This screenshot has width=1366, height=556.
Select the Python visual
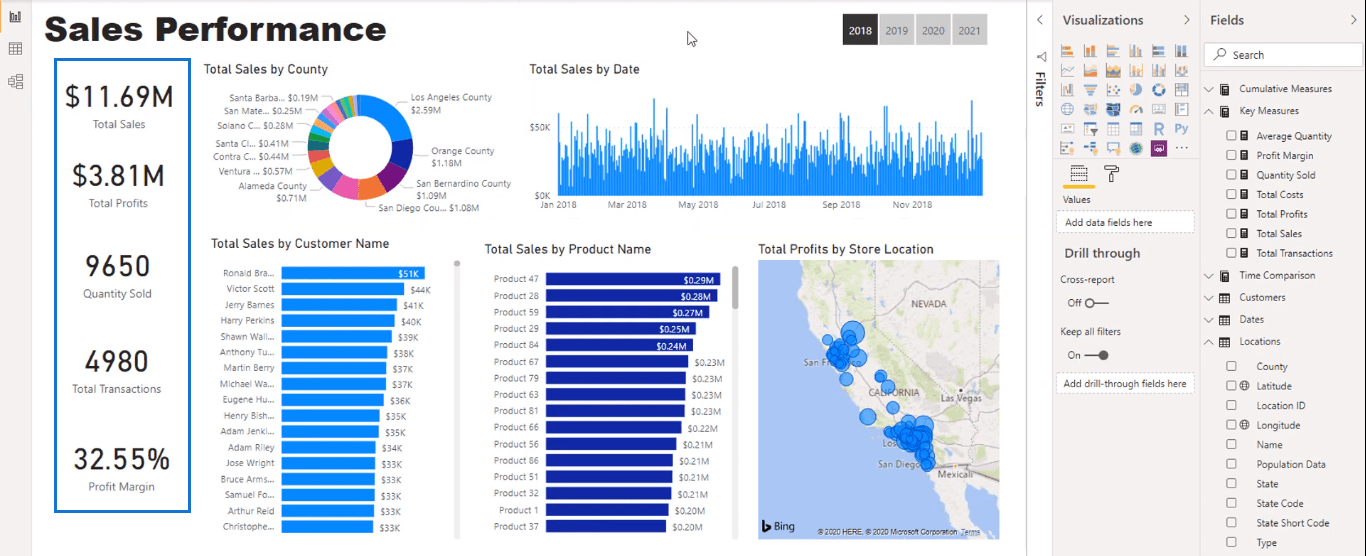point(1182,128)
